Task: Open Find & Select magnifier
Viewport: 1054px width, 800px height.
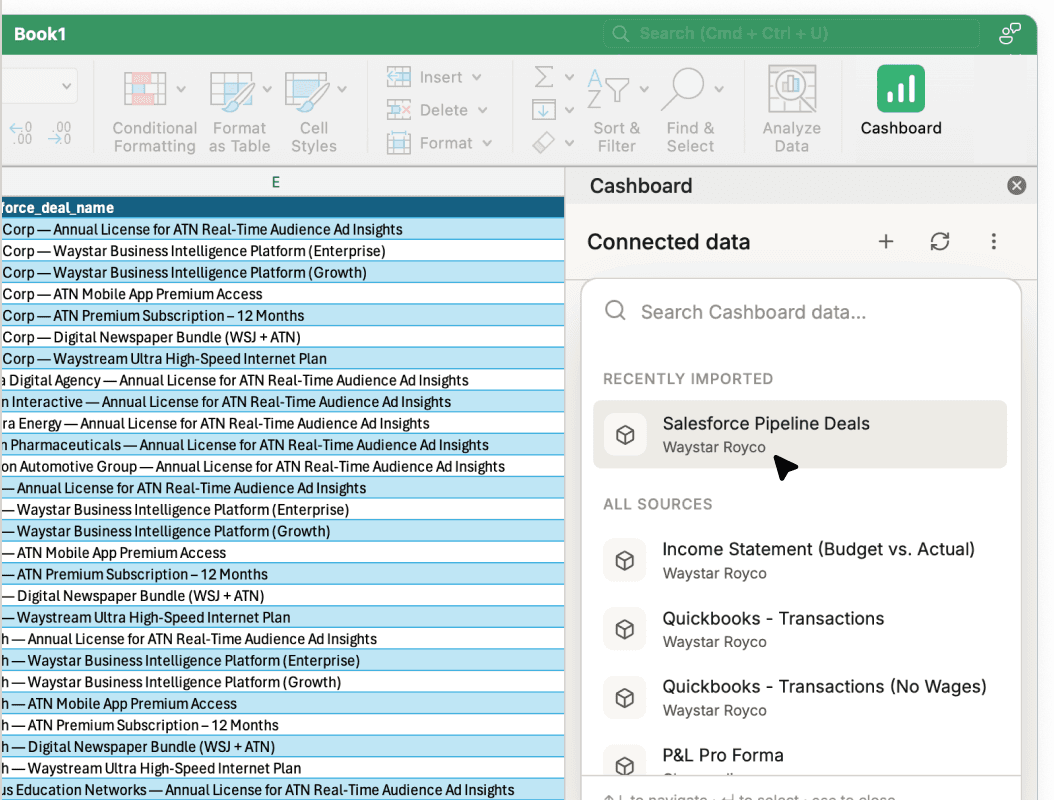Action: pyautogui.click(x=690, y=112)
